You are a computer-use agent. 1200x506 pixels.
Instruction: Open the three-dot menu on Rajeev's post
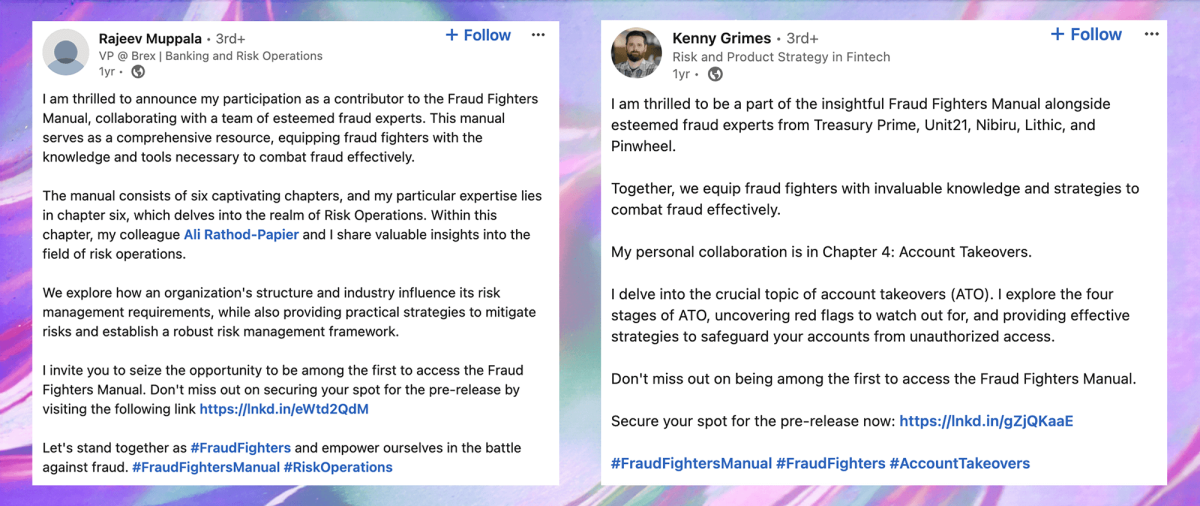[538, 35]
